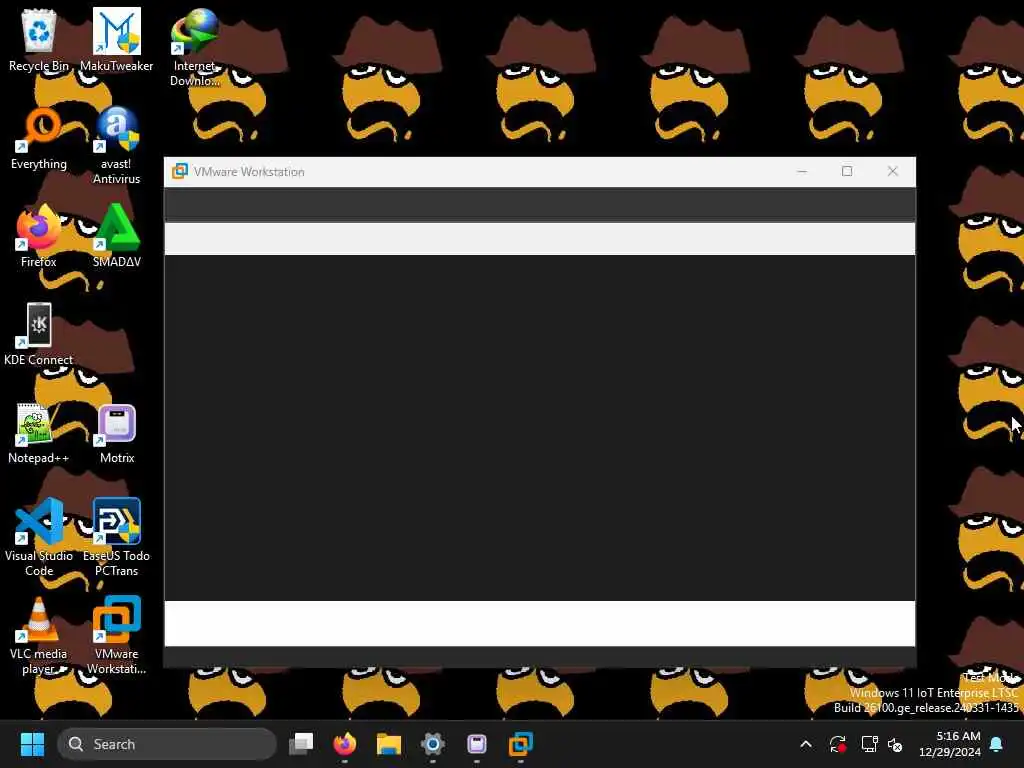This screenshot has height=768, width=1024.
Task: Launch Motrix from the desktop
Action: pyautogui.click(x=117, y=432)
